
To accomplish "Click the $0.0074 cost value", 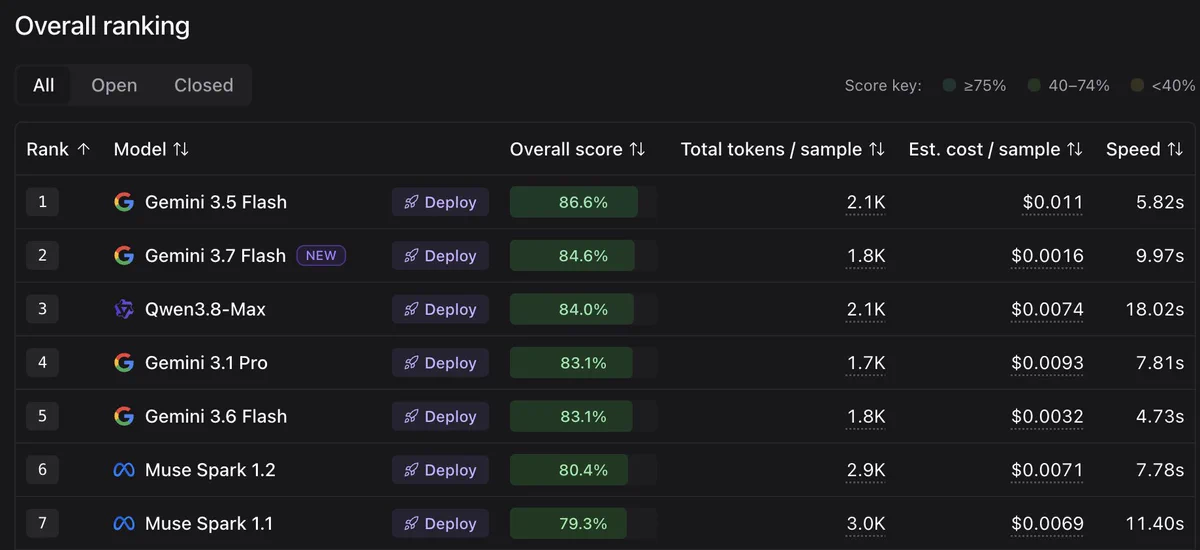I will (x=1047, y=309).
